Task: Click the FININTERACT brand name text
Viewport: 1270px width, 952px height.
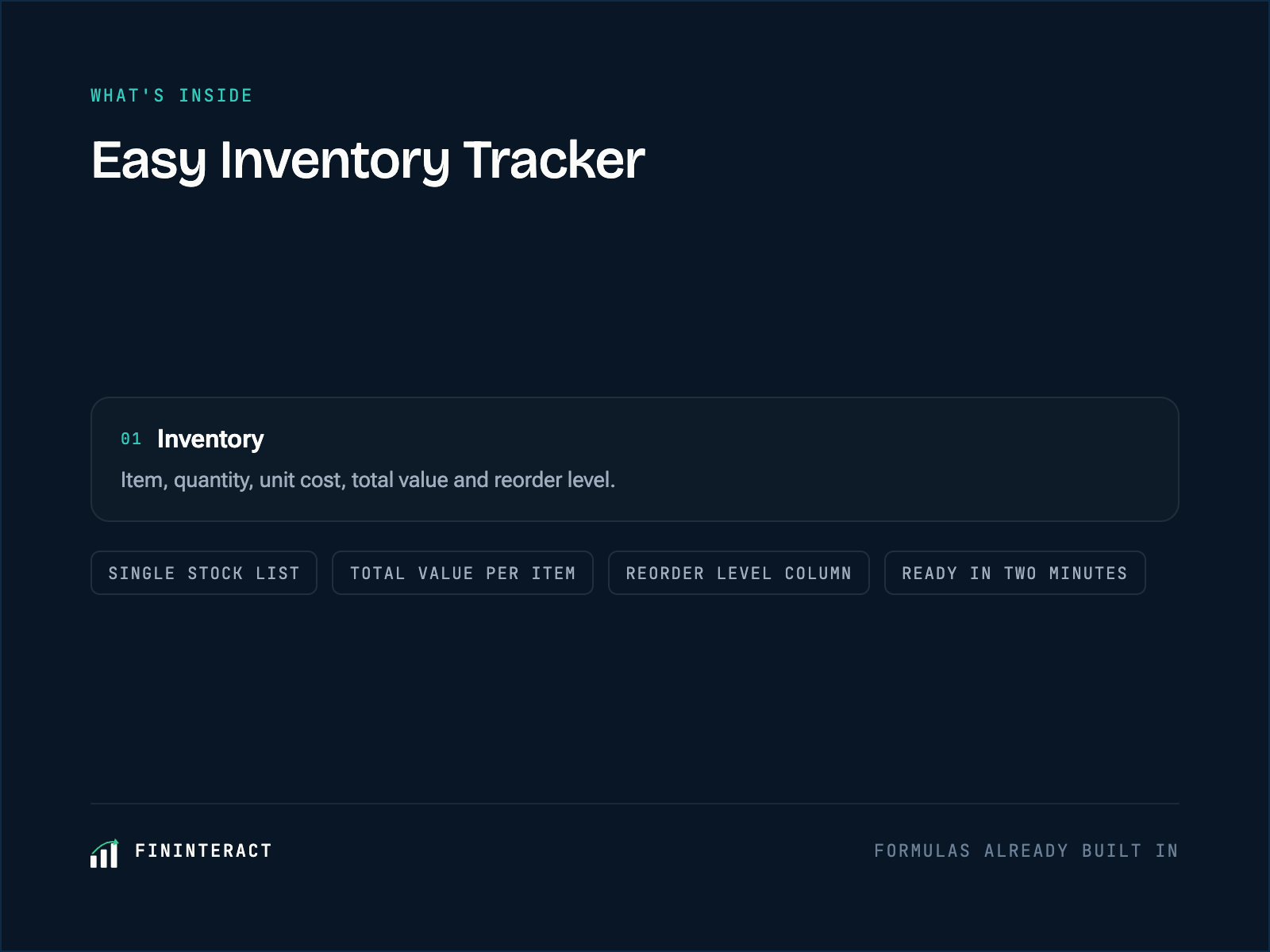Action: tap(203, 850)
